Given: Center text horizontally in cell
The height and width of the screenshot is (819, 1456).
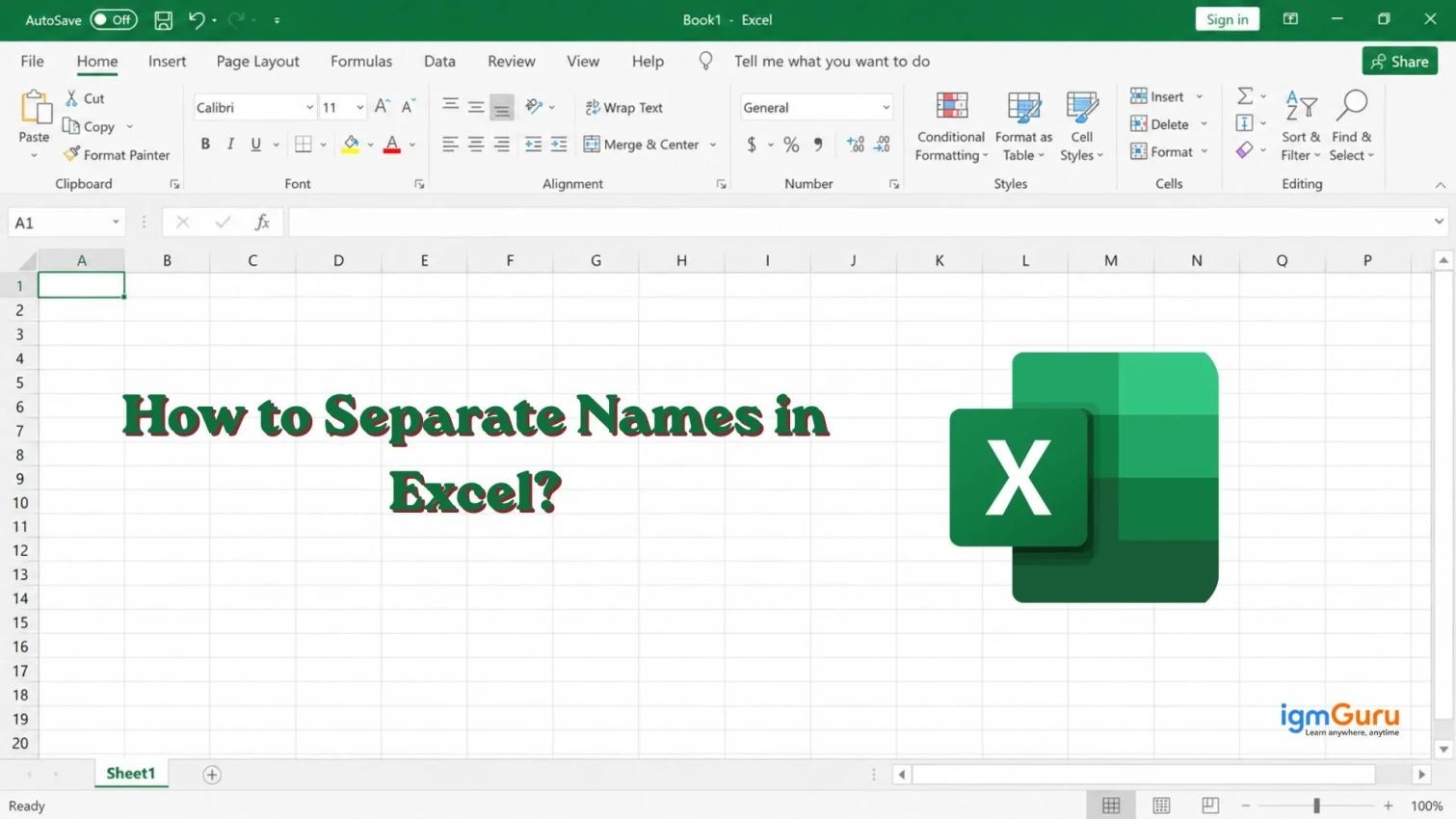Looking at the screenshot, I should [476, 145].
